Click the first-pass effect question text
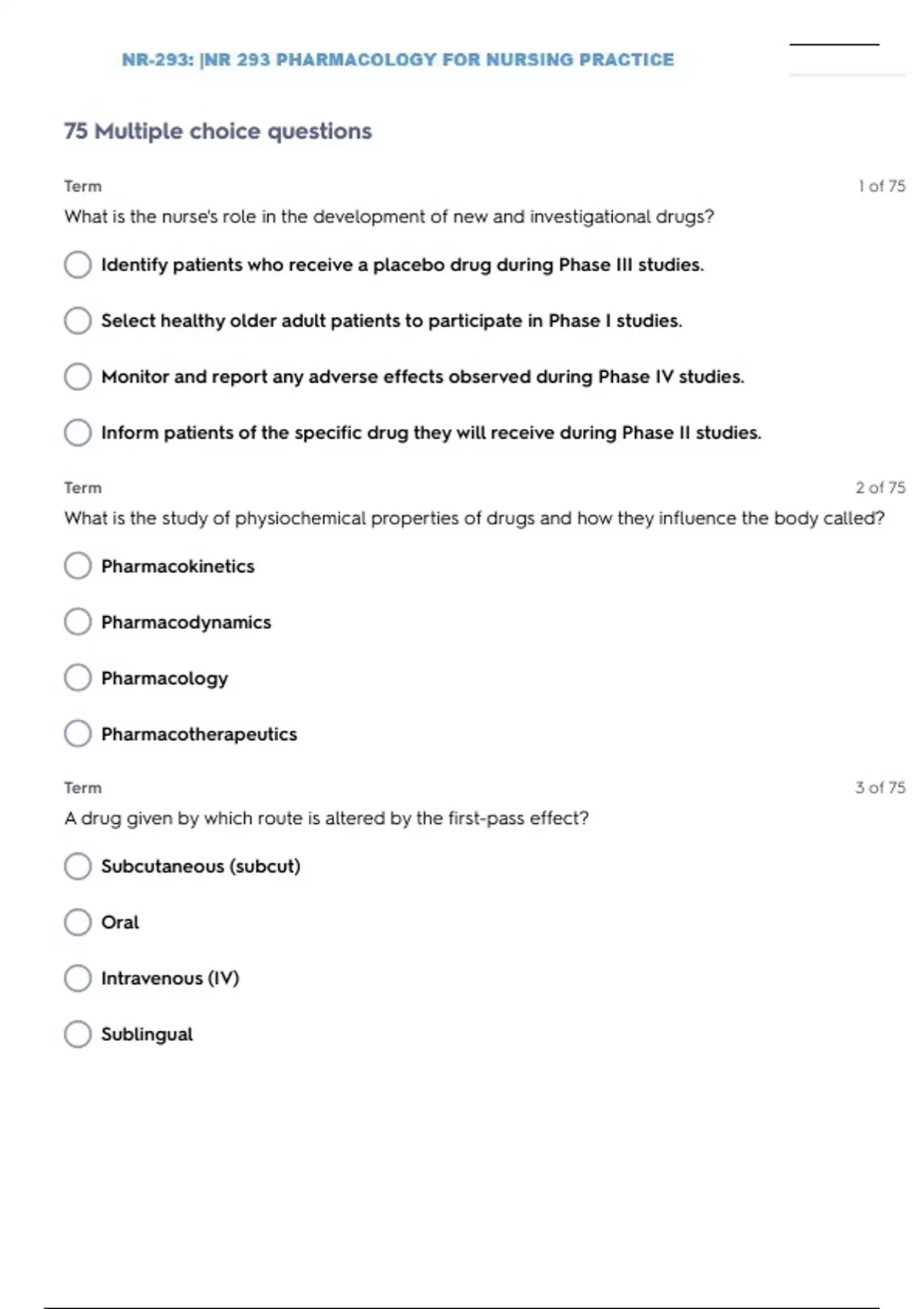924x1309 pixels. (326, 819)
